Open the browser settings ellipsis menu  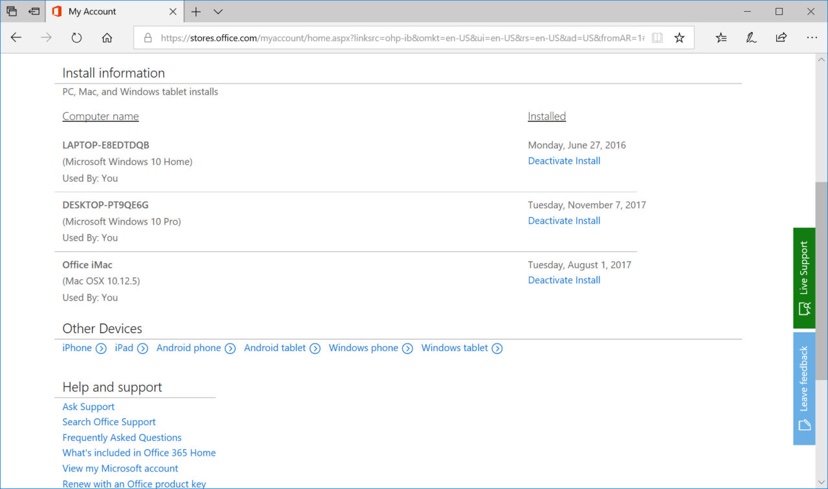pyautogui.click(x=811, y=38)
